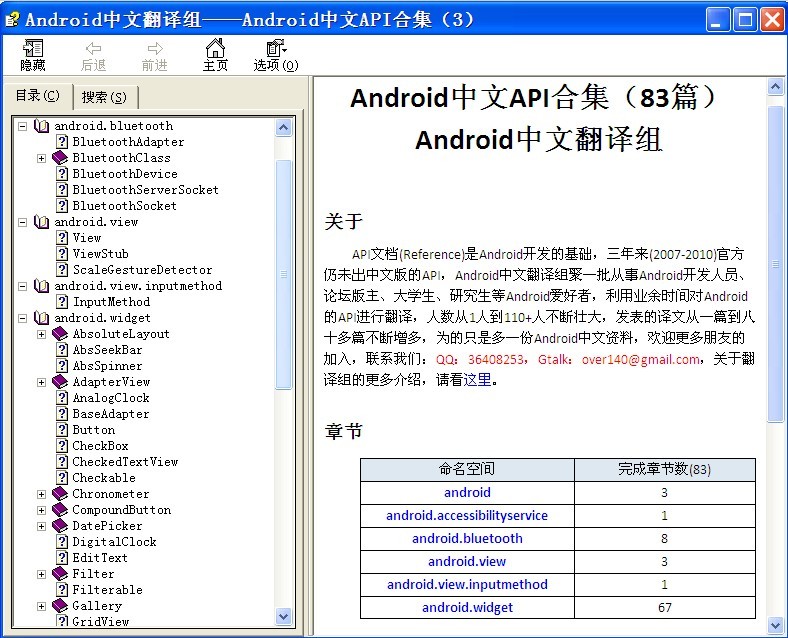Click the content pane vertical scrollbar thumb
The width and height of the screenshot is (788, 638).
tap(775, 264)
